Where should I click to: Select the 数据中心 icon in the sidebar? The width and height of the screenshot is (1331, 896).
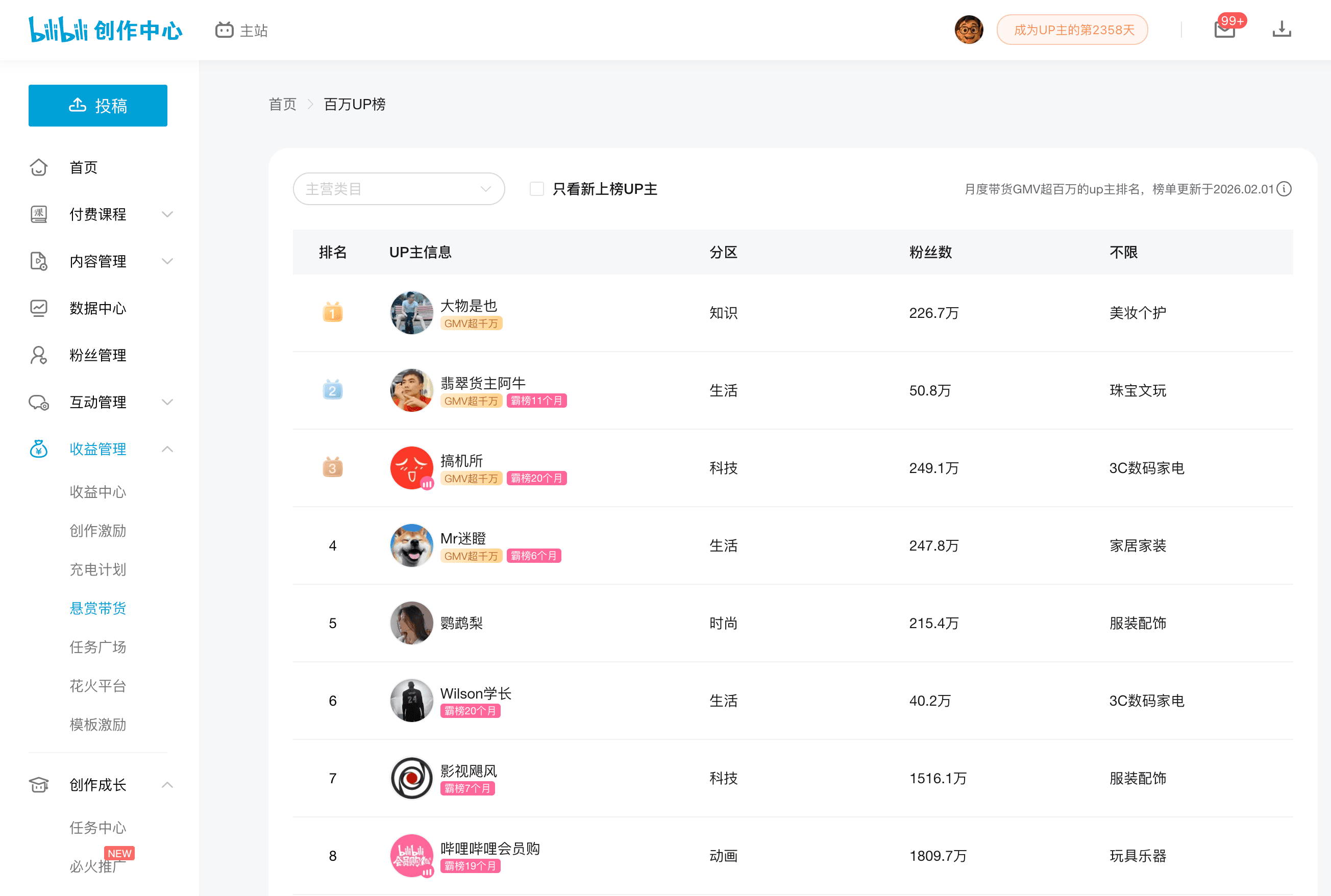pyautogui.click(x=38, y=308)
